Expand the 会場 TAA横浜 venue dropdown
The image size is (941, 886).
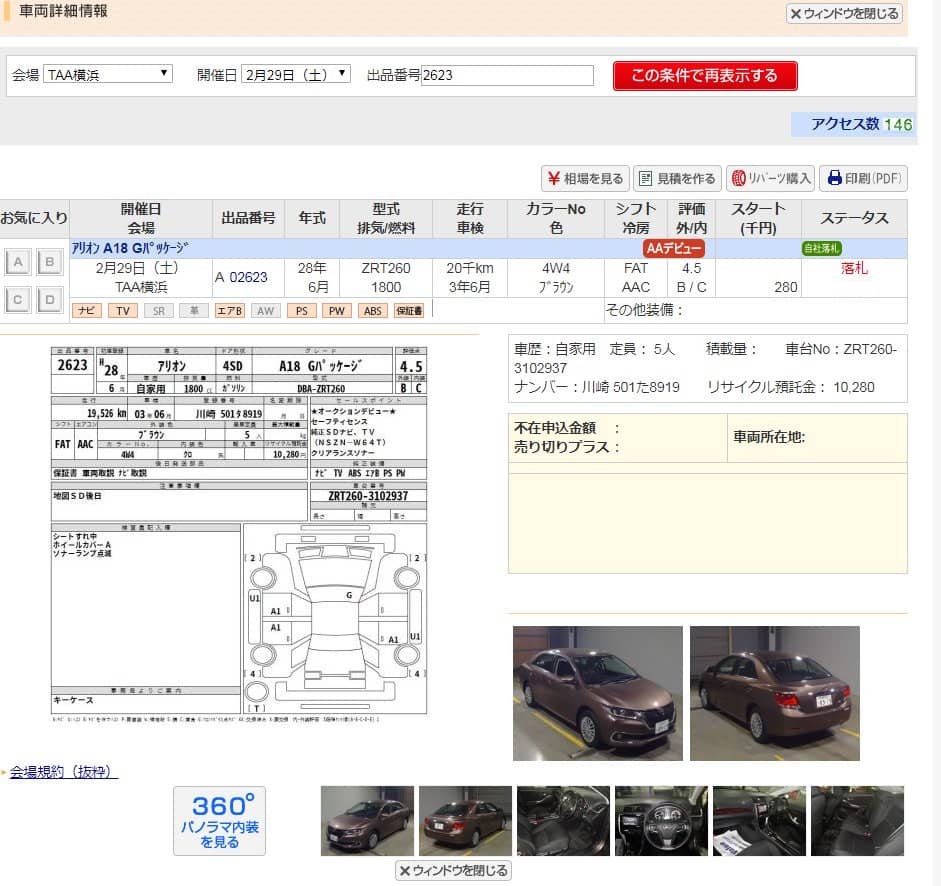click(108, 74)
